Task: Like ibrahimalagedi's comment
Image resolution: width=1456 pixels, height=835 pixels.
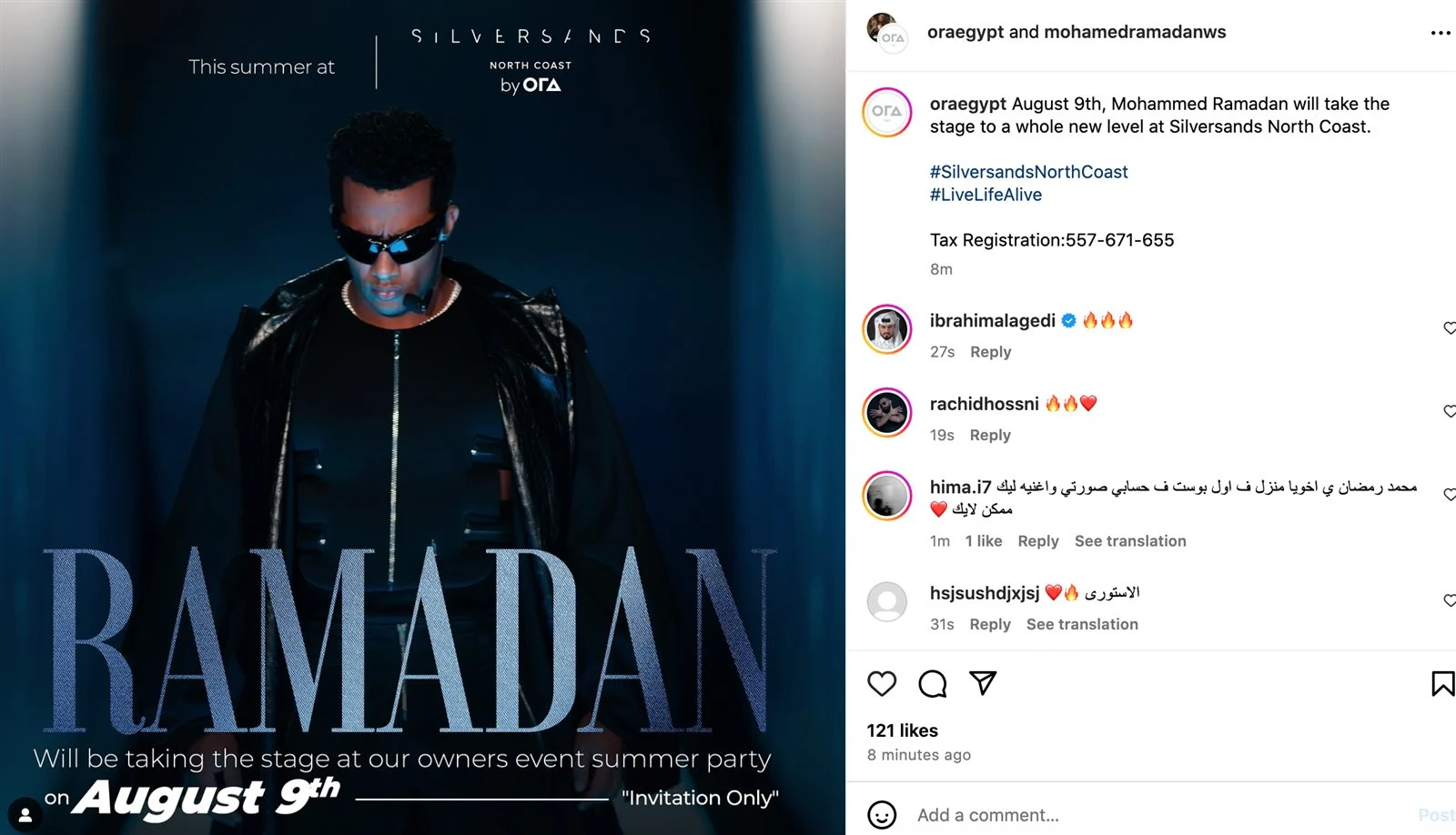Action: 1450,328
